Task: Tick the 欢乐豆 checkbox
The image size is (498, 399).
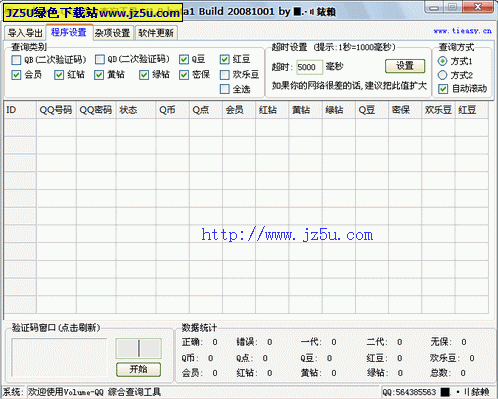Action: click(x=225, y=75)
